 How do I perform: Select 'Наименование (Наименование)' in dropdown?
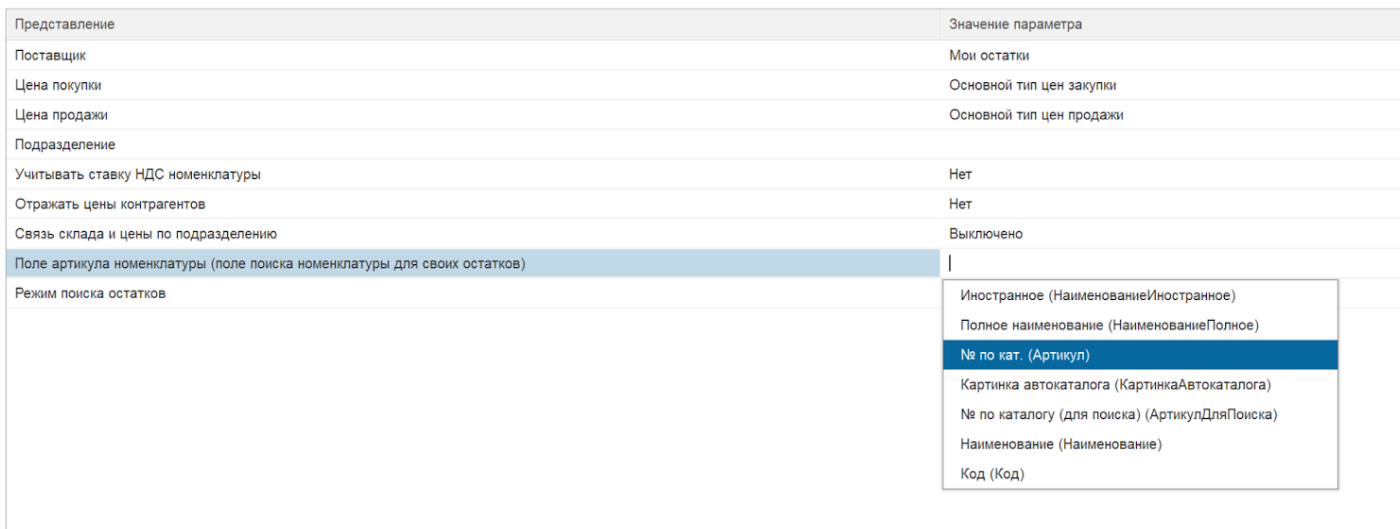(x=1060, y=444)
